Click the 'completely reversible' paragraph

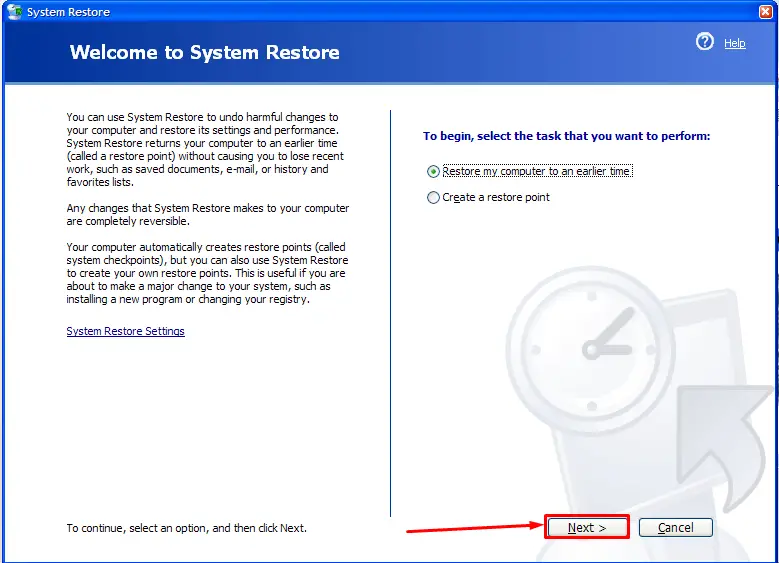[208, 215]
